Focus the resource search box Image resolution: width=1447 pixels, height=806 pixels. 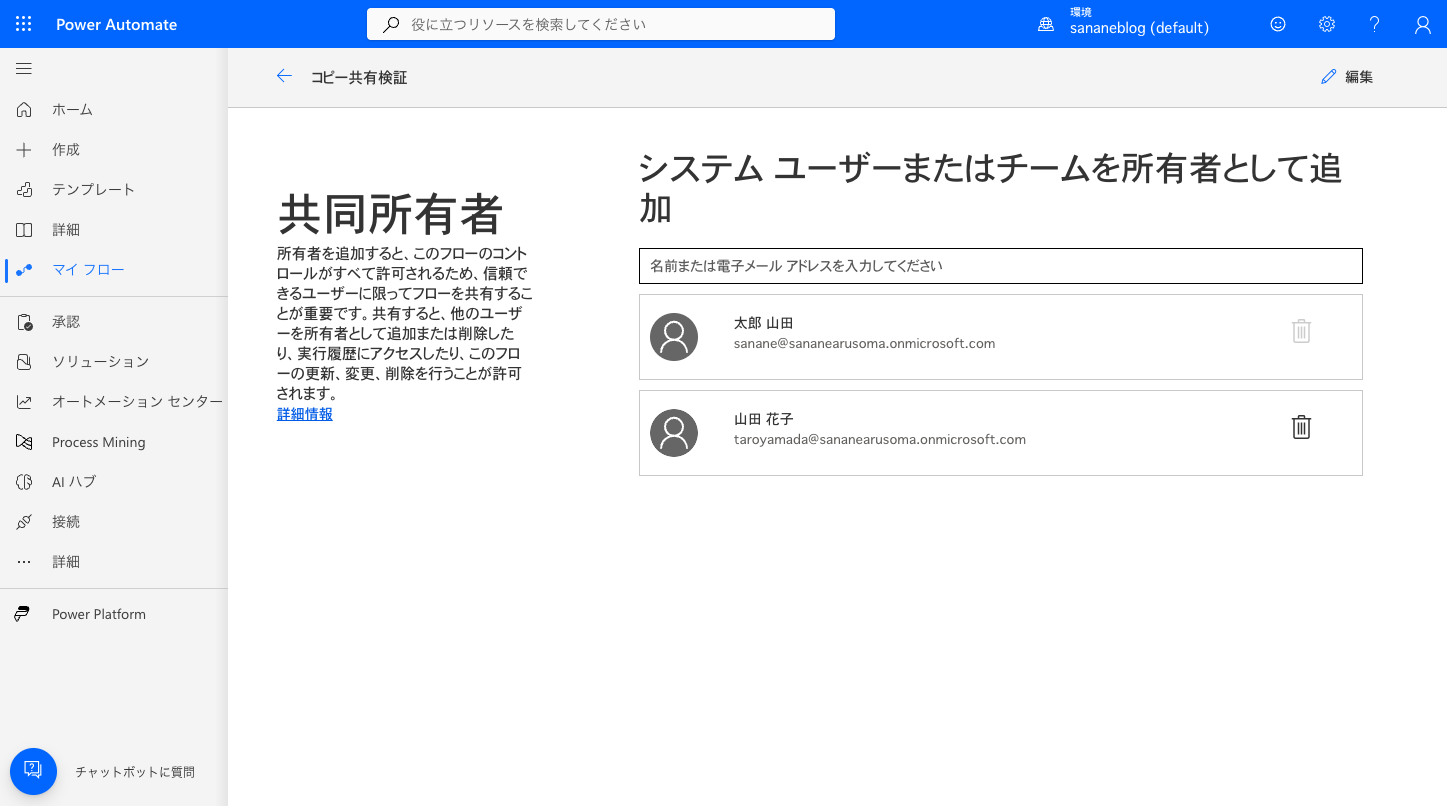(601, 24)
